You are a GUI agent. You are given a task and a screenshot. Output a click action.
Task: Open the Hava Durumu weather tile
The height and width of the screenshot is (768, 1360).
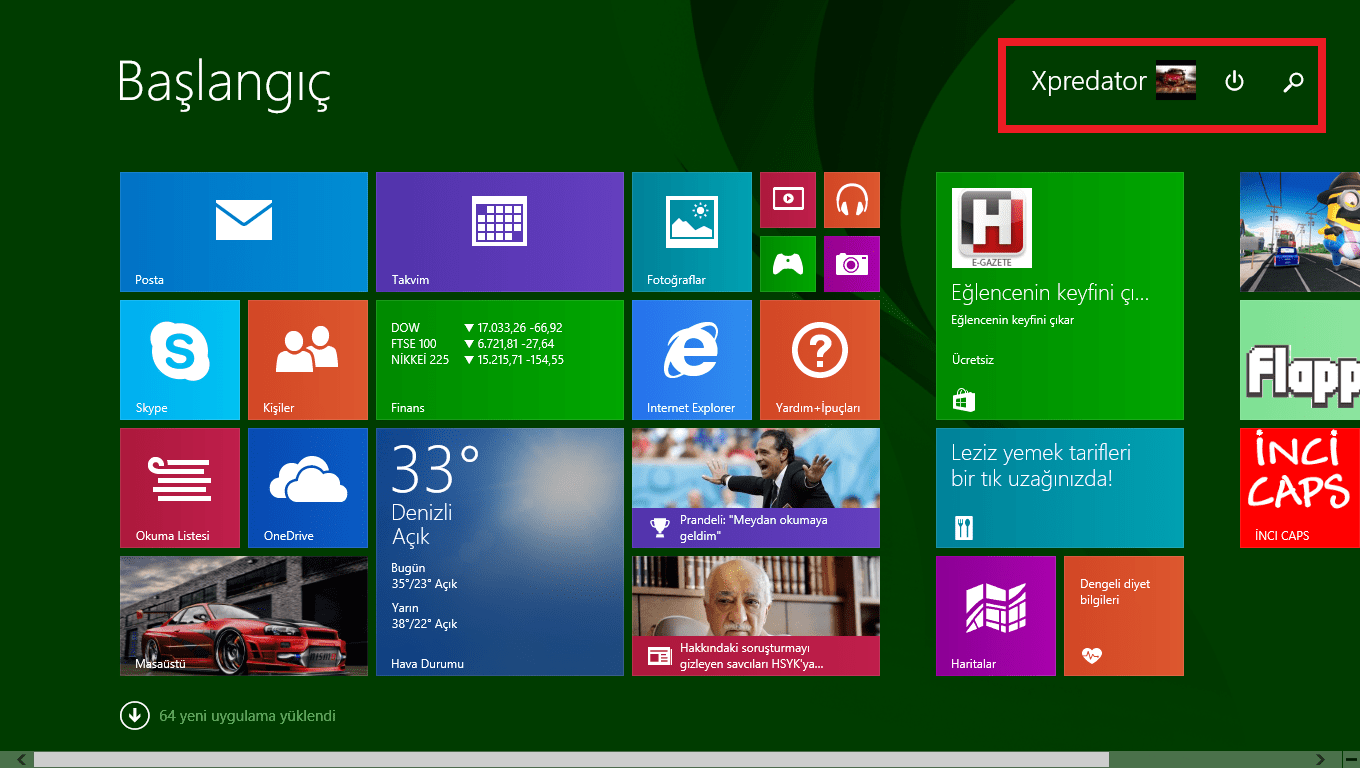tap(500, 552)
